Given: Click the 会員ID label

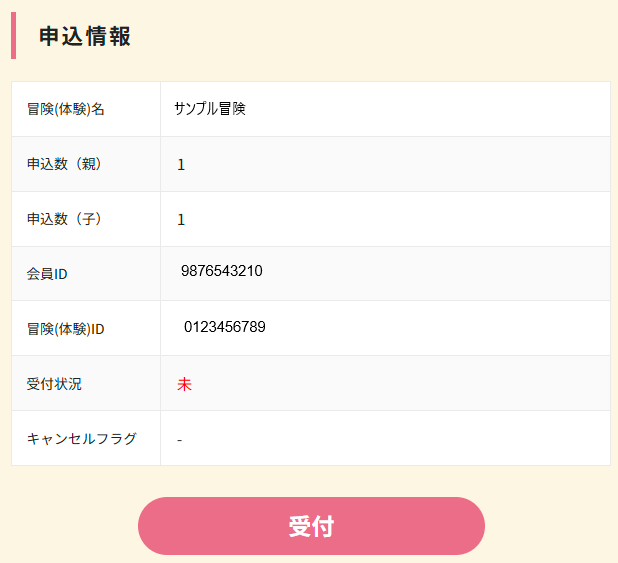Looking at the screenshot, I should [47, 274].
